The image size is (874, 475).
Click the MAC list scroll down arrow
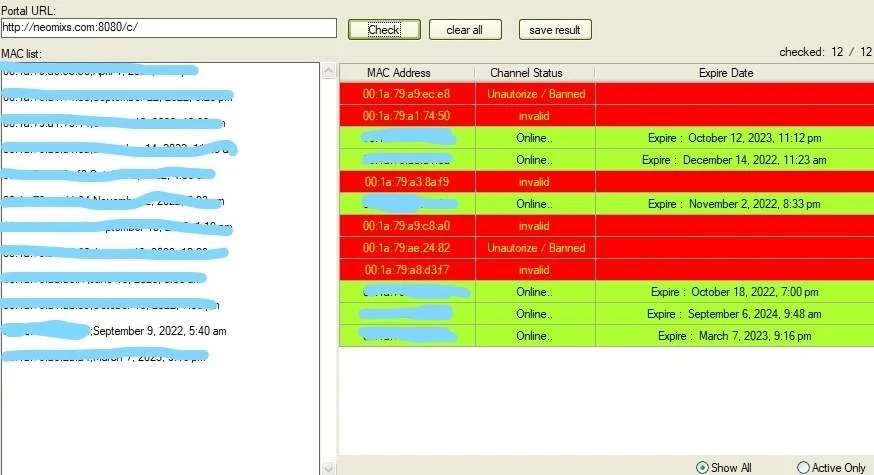tap(328, 468)
